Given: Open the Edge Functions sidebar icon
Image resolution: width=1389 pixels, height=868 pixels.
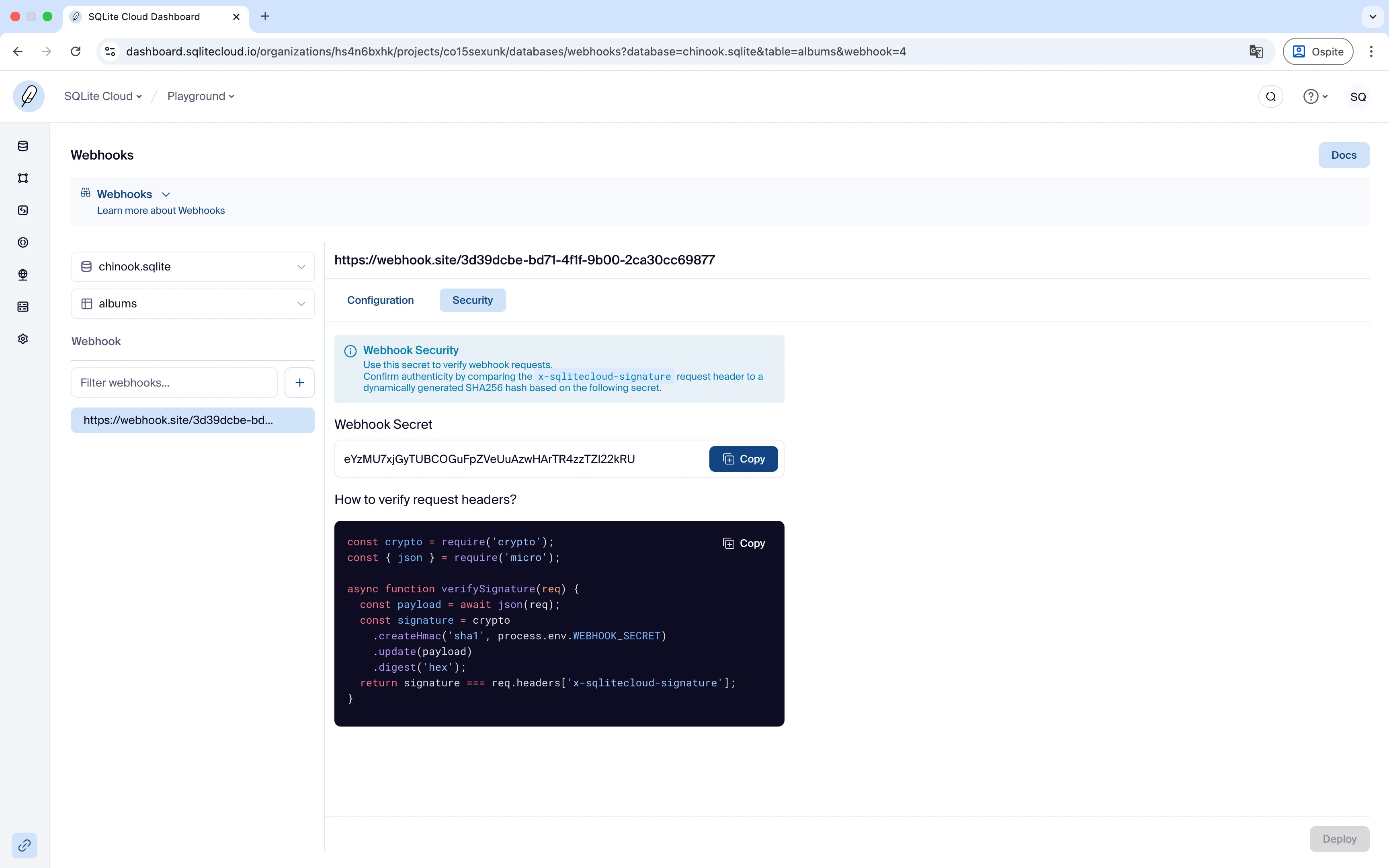Looking at the screenshot, I should click(x=23, y=242).
